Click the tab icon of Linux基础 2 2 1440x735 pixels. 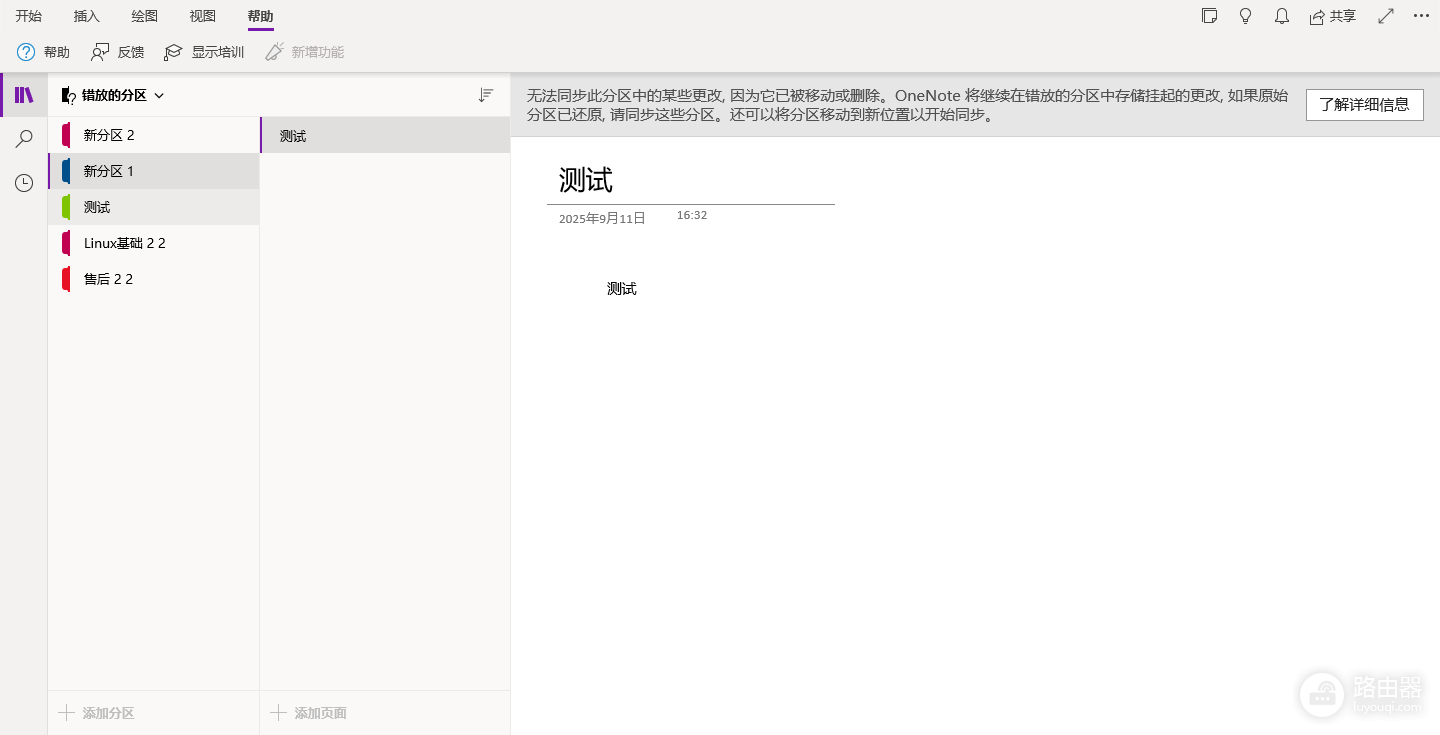66,243
